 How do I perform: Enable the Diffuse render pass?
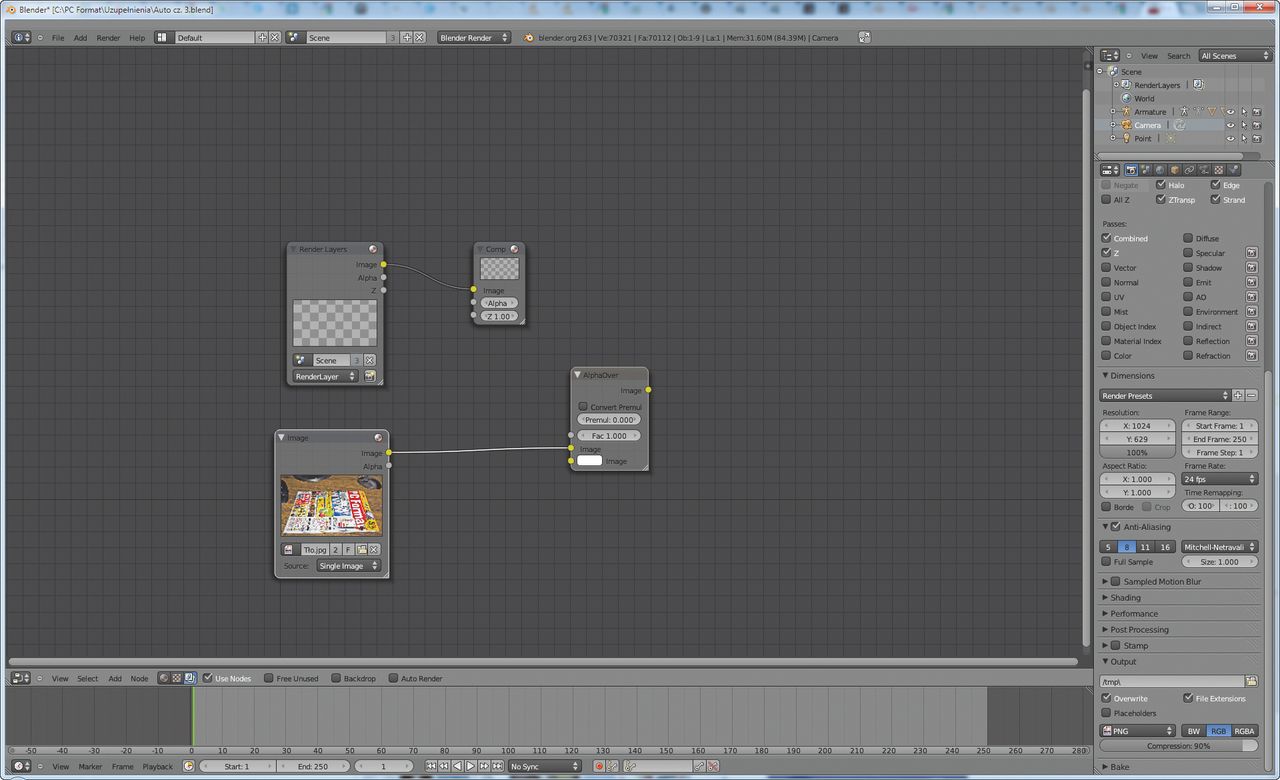click(x=1188, y=238)
